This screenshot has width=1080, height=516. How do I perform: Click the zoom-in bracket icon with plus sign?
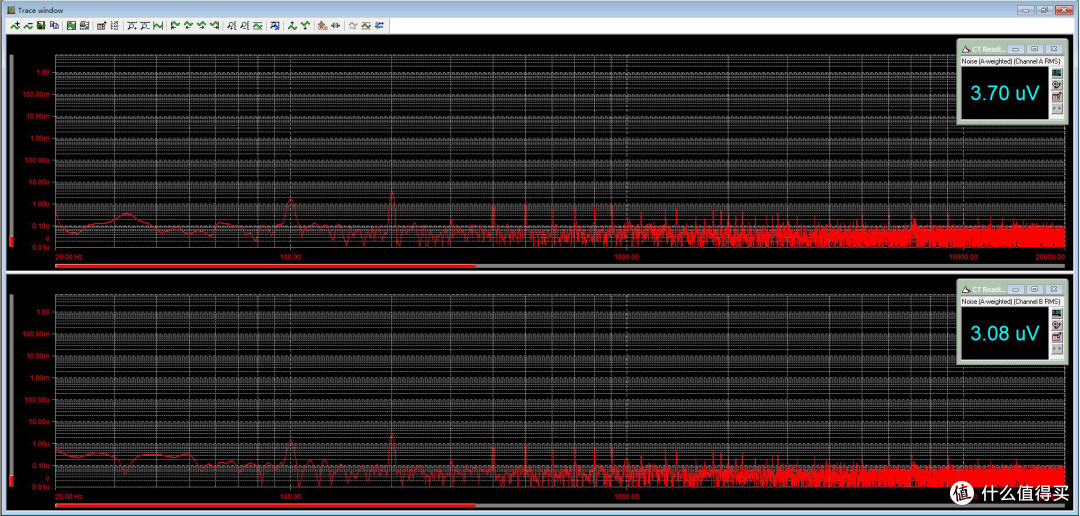click(x=132, y=26)
